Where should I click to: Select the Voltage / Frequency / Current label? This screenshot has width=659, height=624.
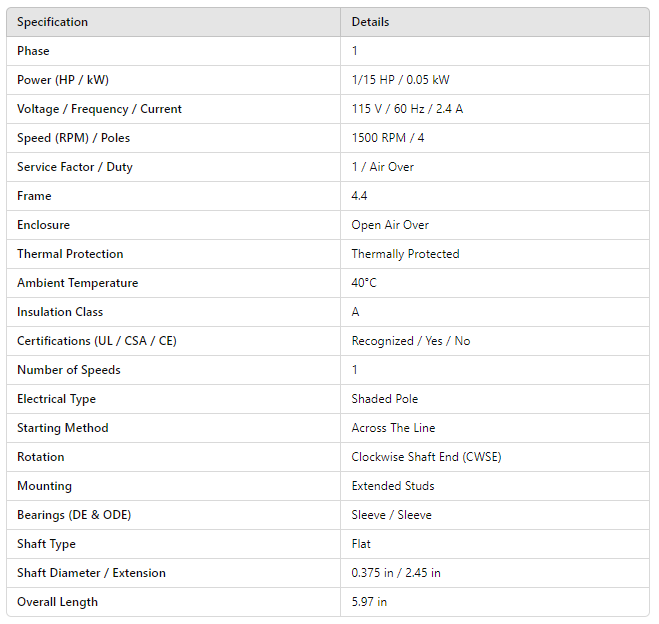pyautogui.click(x=99, y=109)
